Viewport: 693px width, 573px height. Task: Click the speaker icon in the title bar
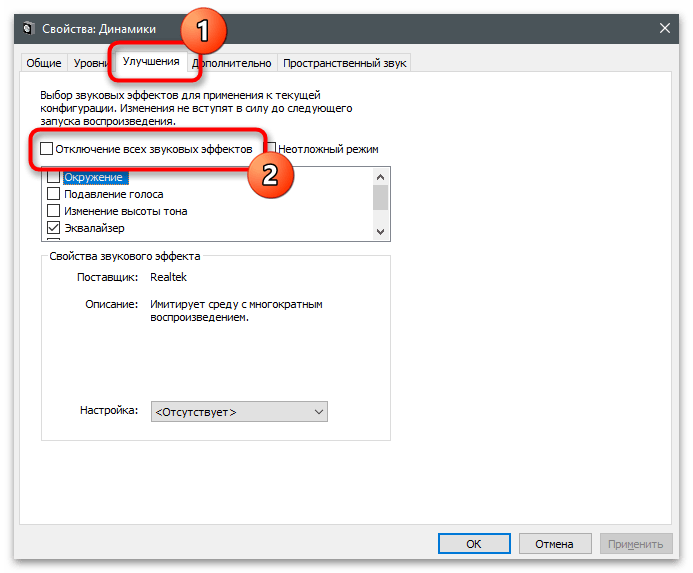[29, 28]
